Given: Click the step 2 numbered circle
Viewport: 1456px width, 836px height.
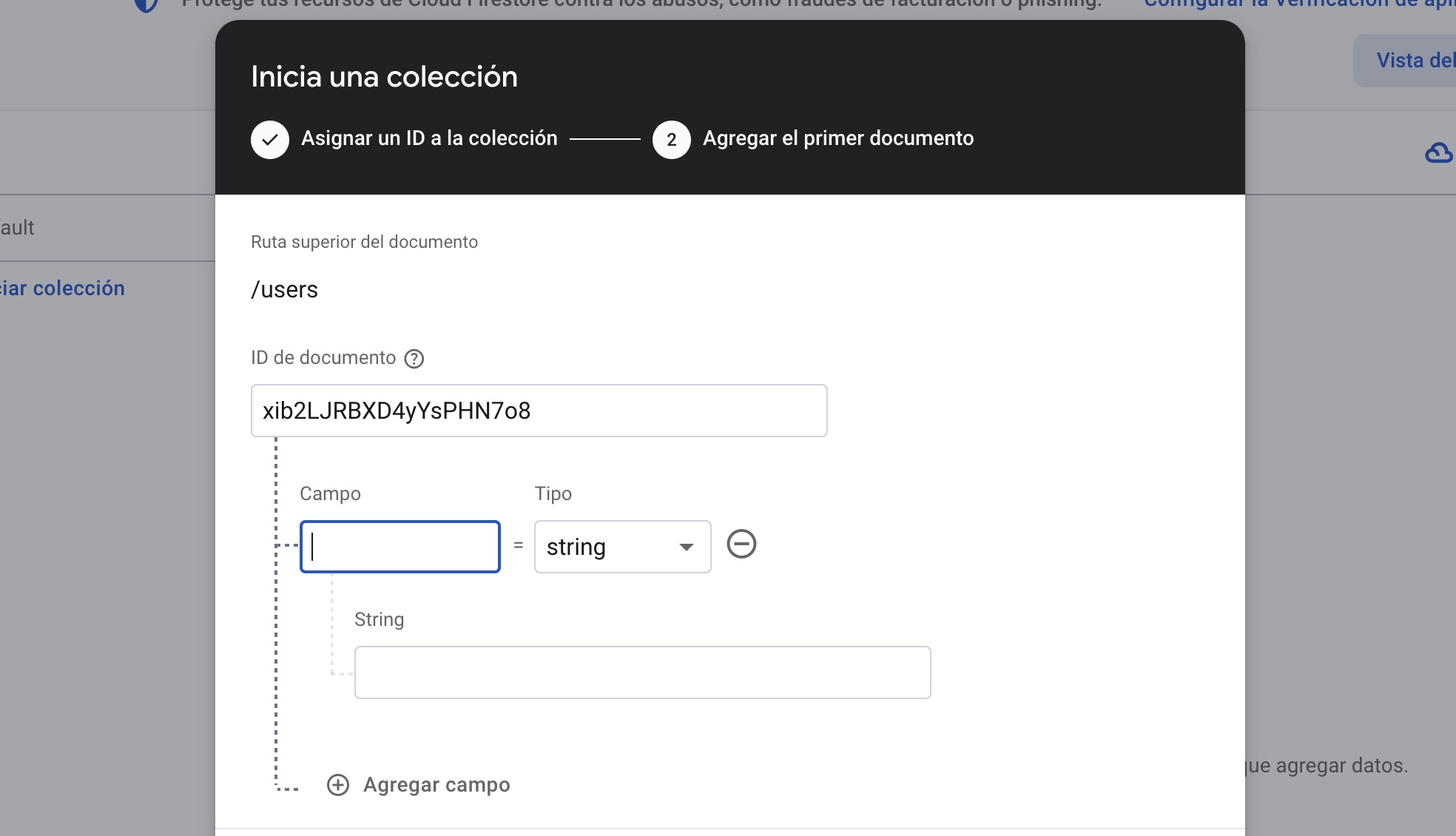Looking at the screenshot, I should tap(671, 139).
